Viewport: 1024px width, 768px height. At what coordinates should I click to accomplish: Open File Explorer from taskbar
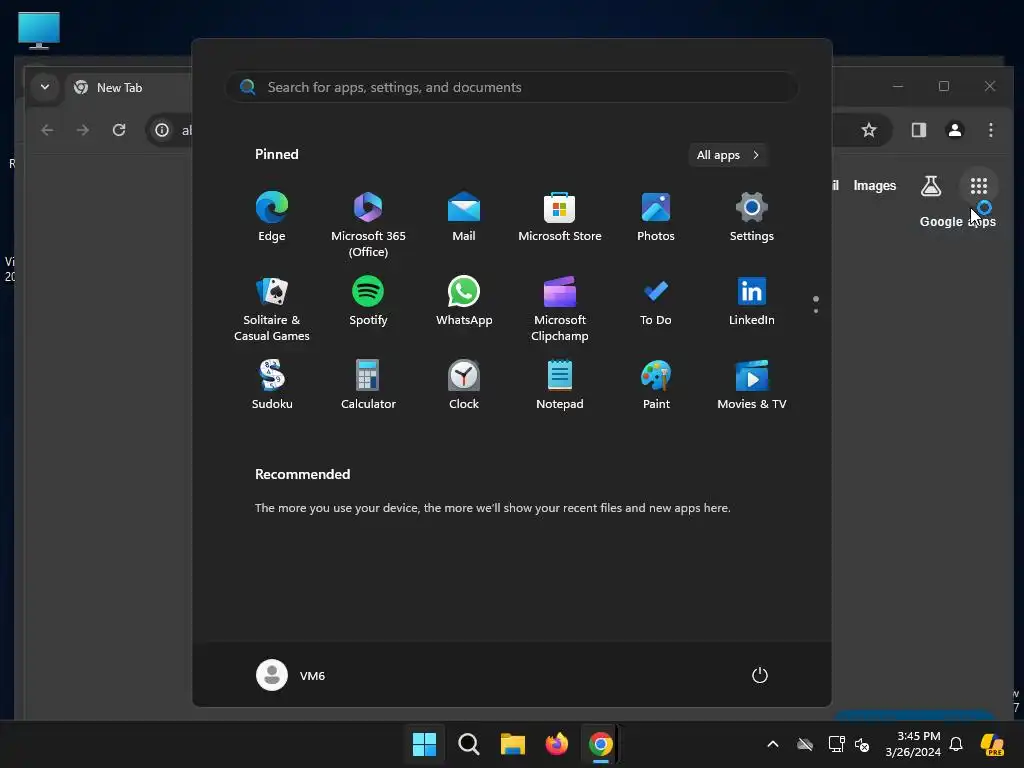click(513, 744)
